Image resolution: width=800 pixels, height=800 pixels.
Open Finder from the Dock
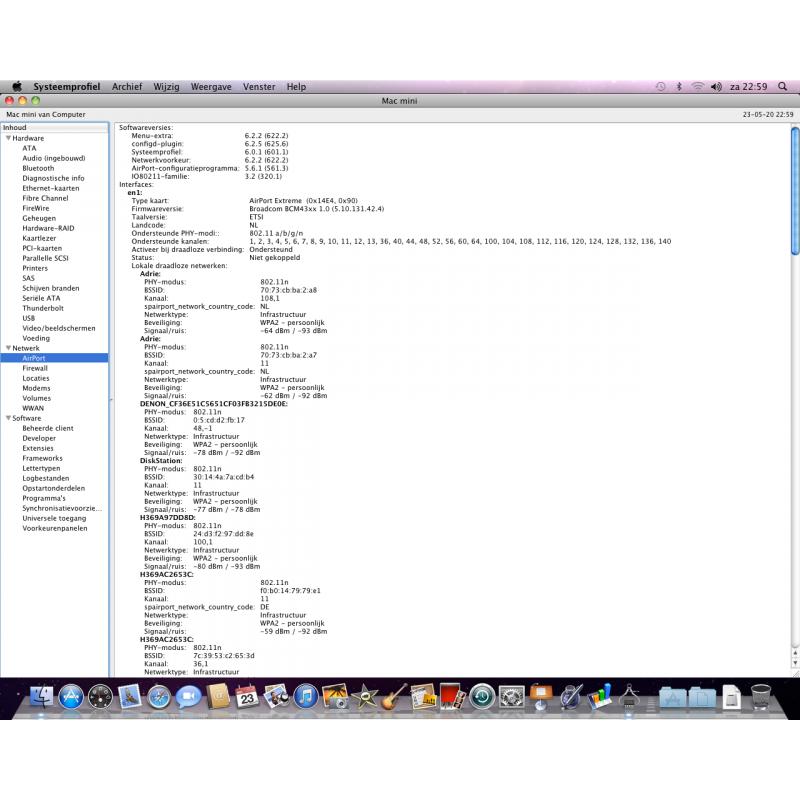(41, 696)
